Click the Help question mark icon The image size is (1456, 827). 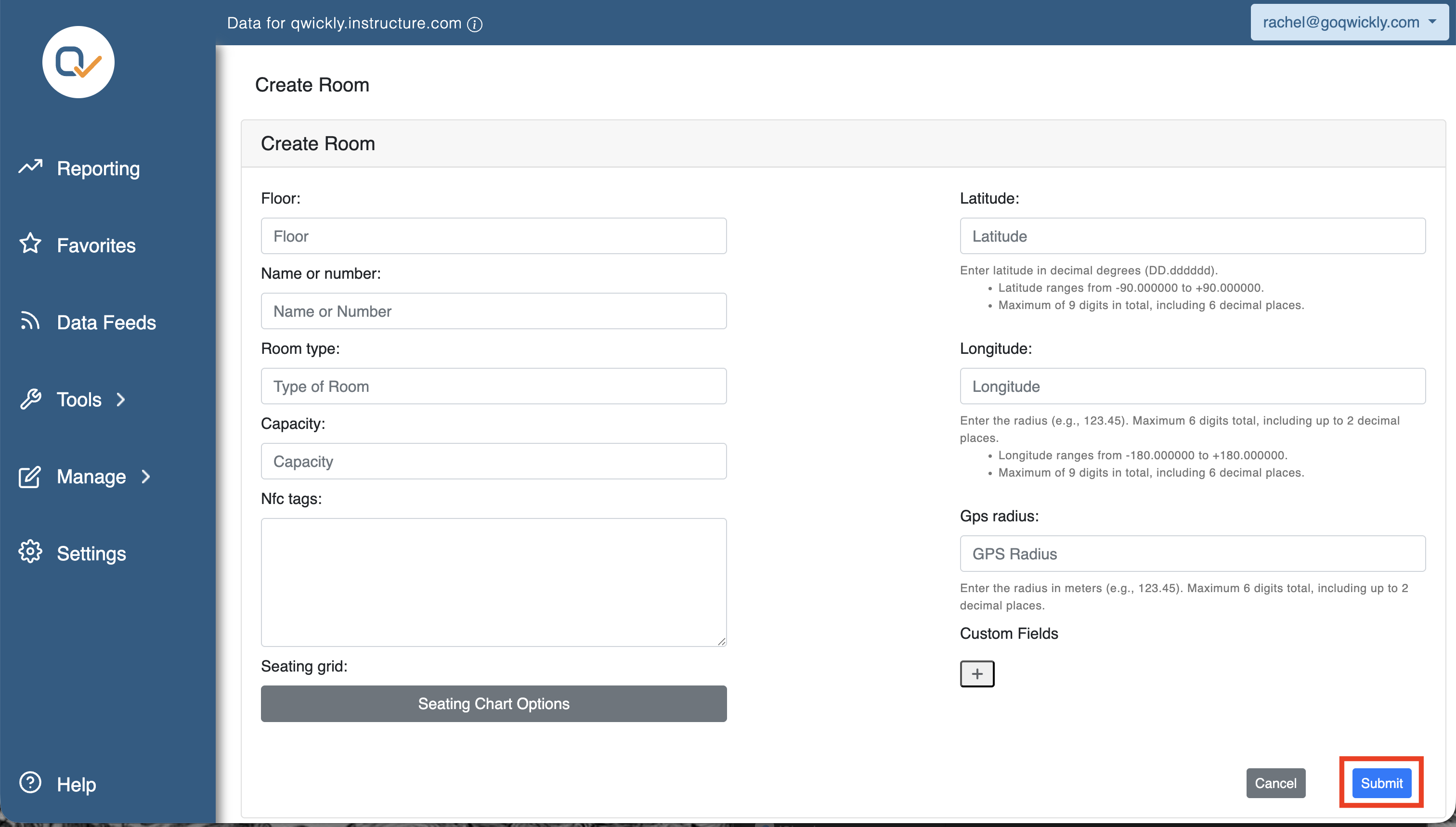click(x=30, y=782)
